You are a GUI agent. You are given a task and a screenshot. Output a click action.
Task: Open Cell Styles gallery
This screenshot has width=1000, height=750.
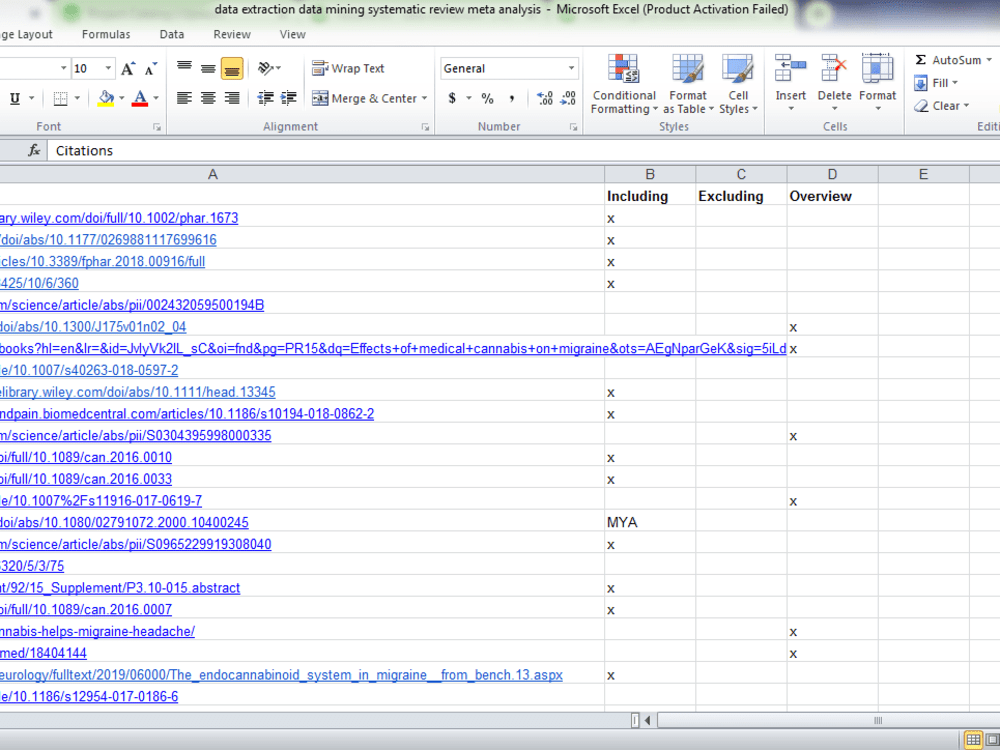click(x=738, y=84)
